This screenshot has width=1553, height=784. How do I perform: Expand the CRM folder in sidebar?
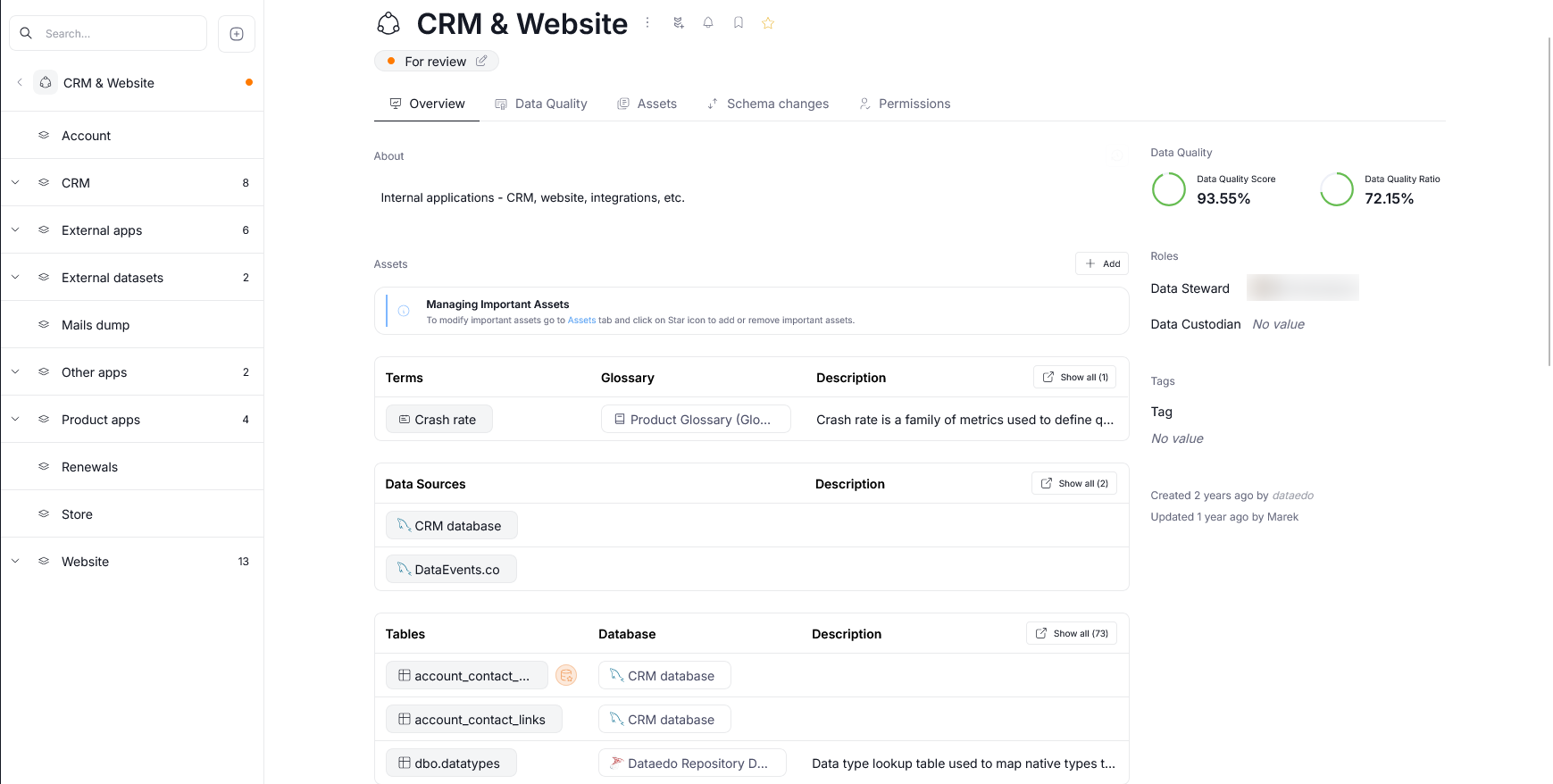(15, 183)
